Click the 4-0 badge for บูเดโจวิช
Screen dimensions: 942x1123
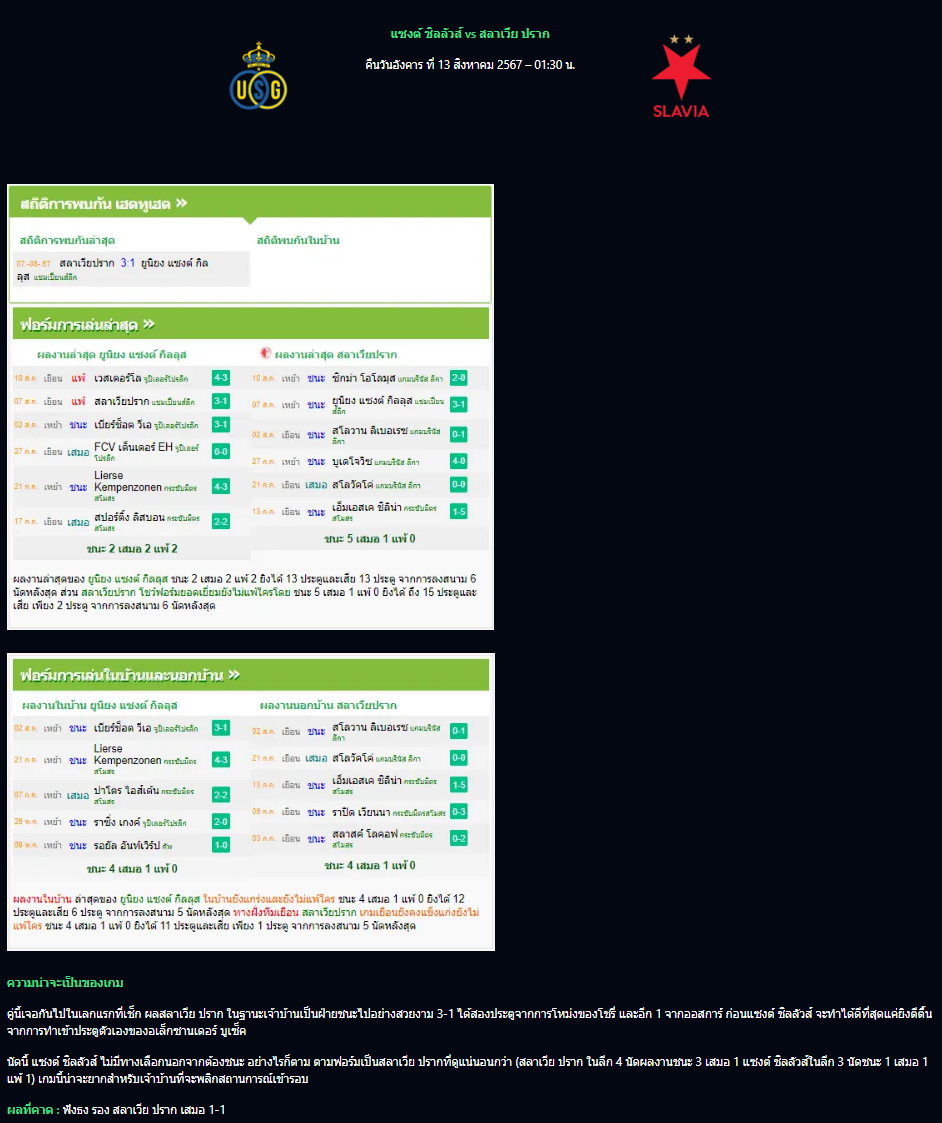click(458, 461)
